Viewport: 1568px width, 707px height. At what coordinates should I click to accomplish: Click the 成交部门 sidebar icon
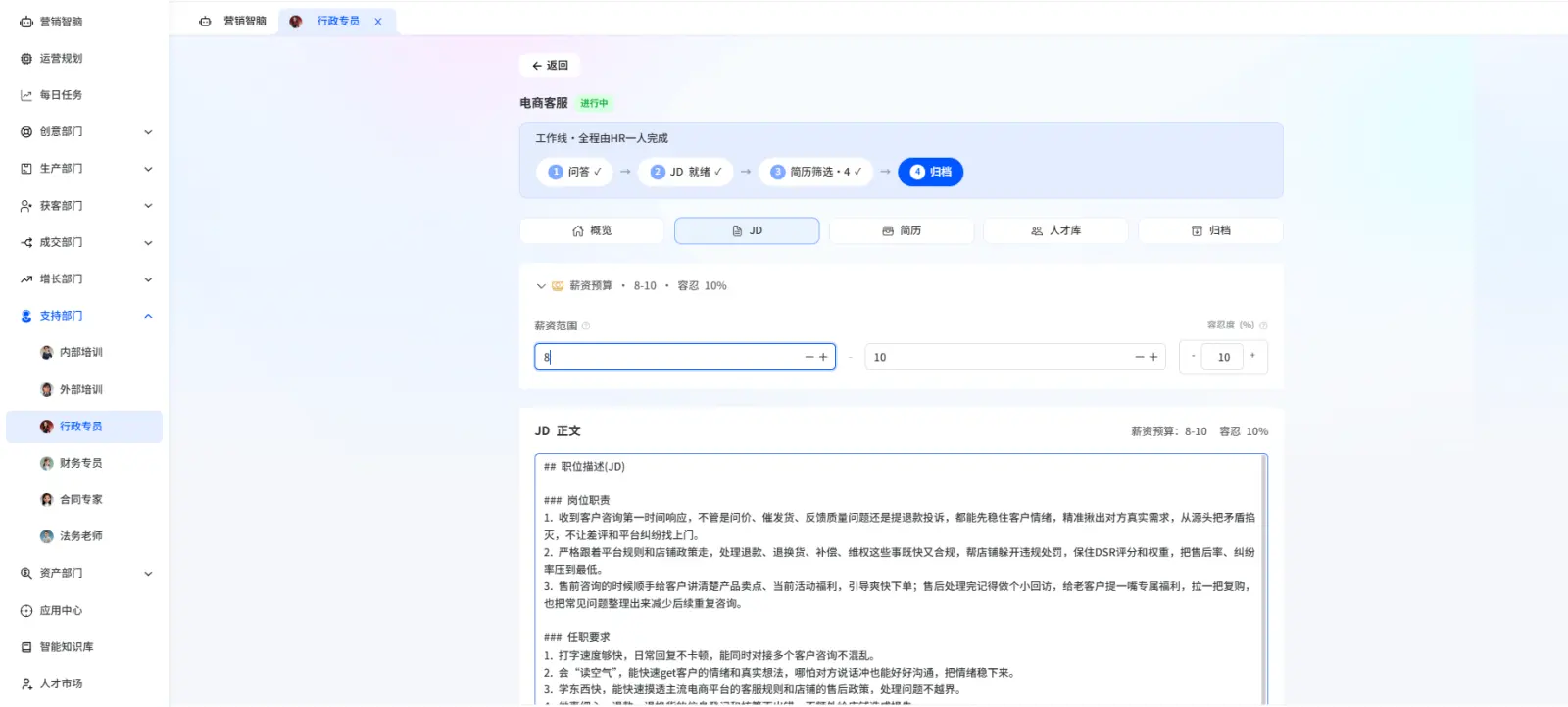click(x=26, y=242)
